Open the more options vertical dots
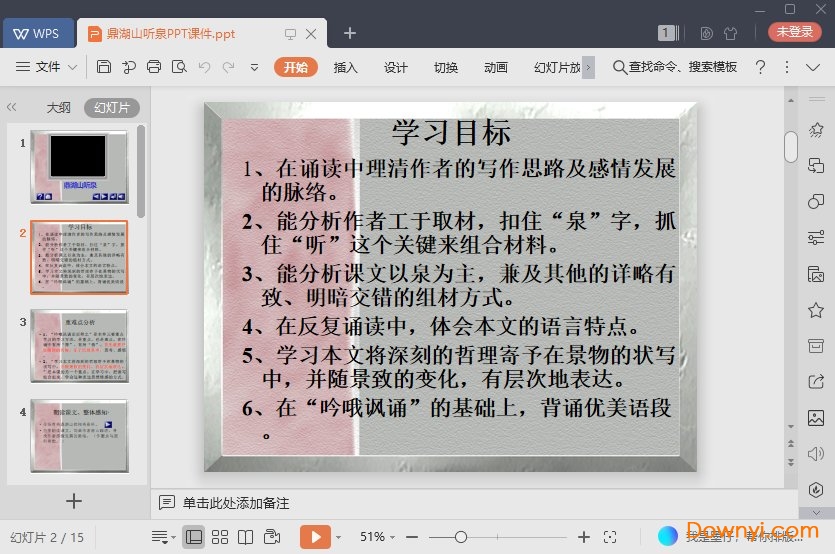Screen dimensions: 835x554 coord(787,67)
